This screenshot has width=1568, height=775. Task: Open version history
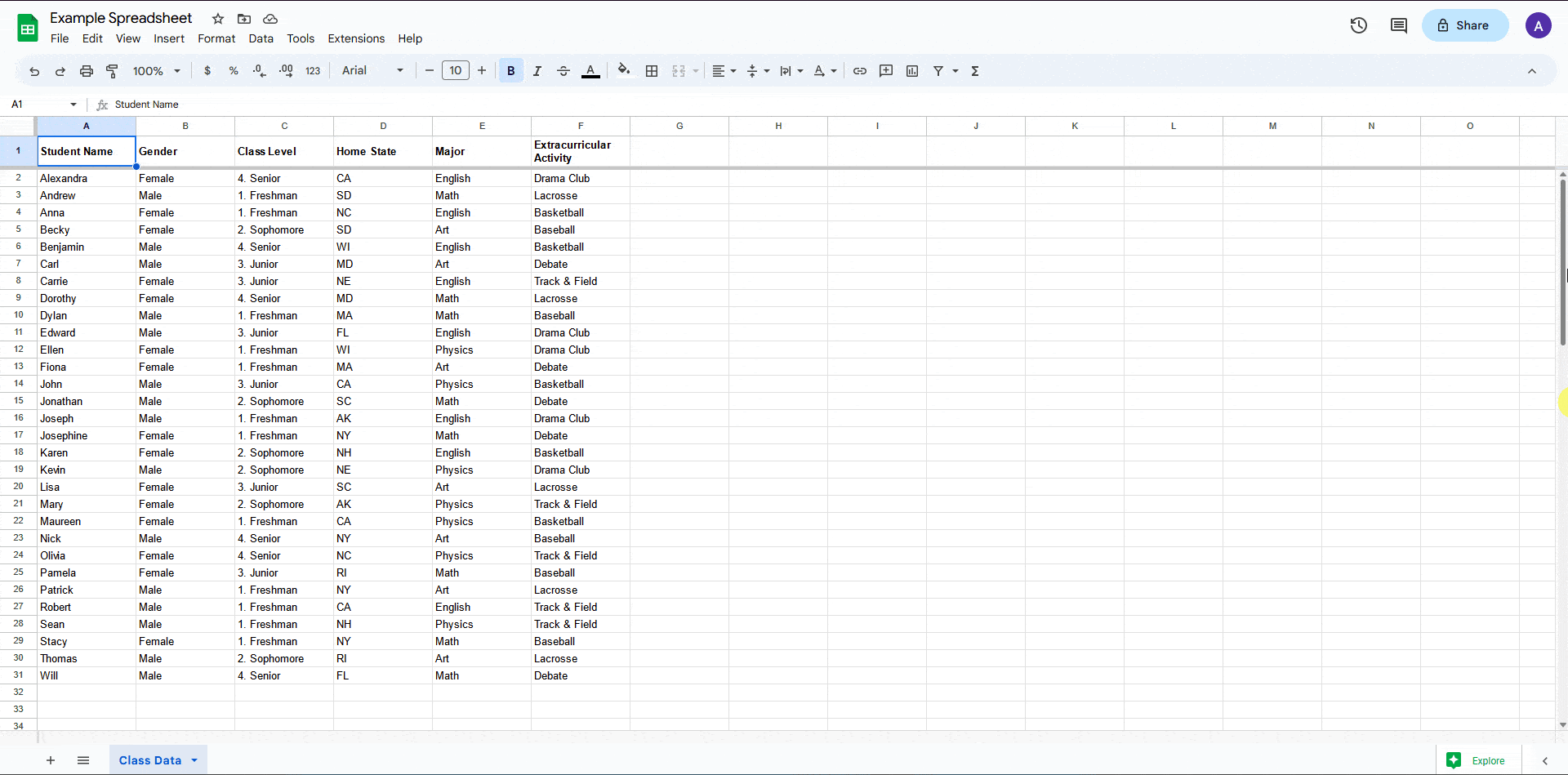(x=1358, y=25)
